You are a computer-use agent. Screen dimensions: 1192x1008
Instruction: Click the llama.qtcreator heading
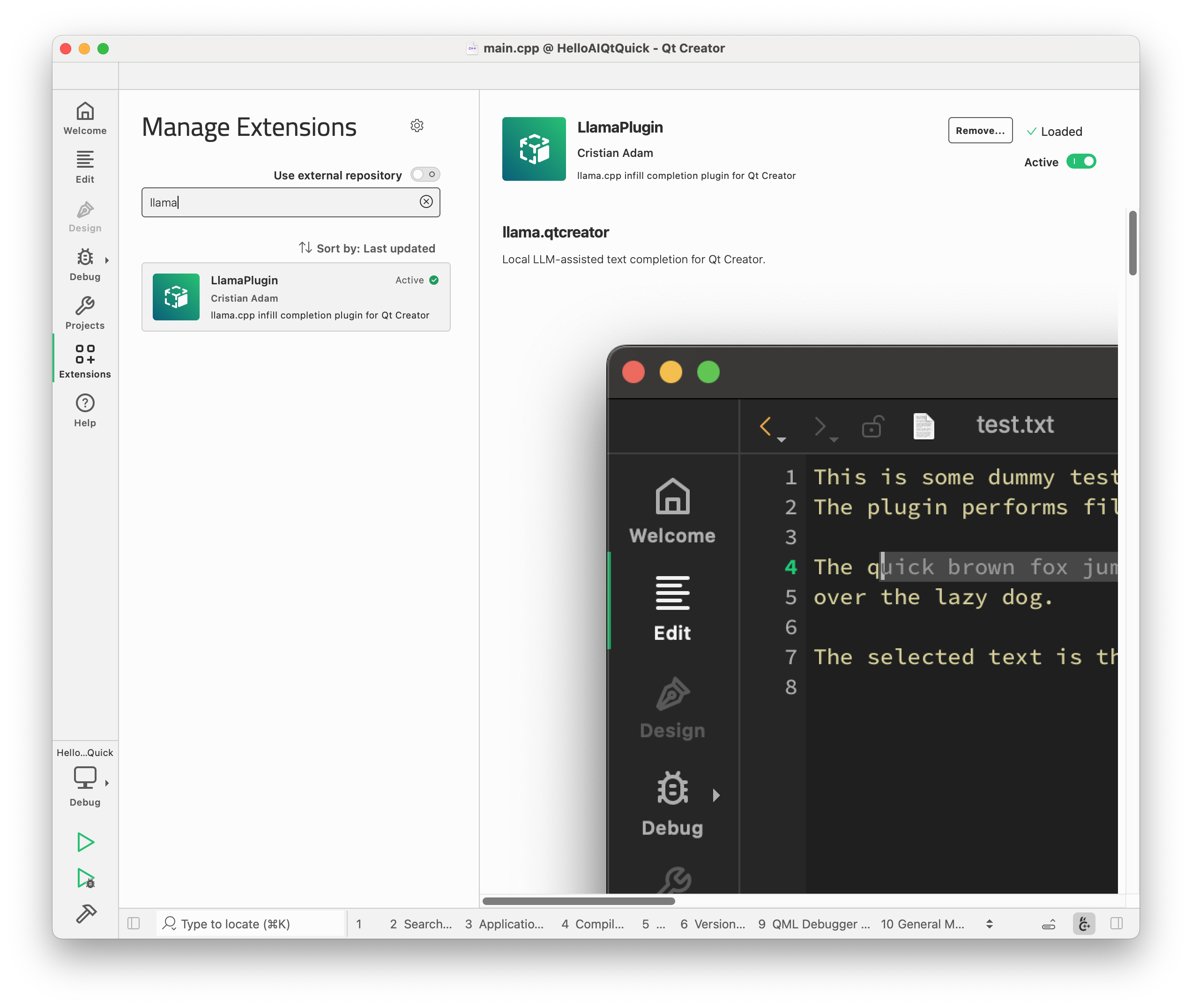click(x=555, y=232)
